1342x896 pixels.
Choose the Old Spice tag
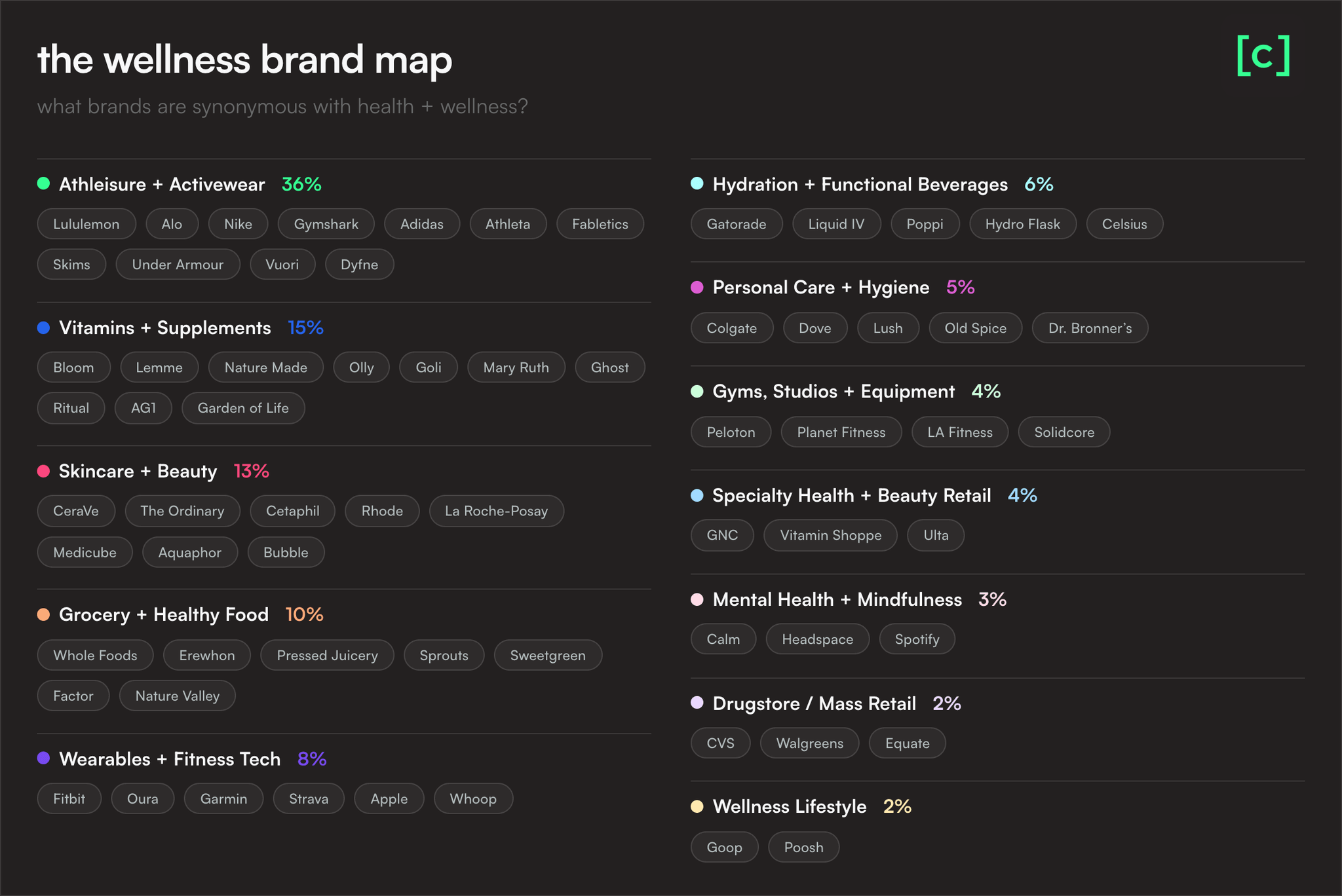(975, 327)
